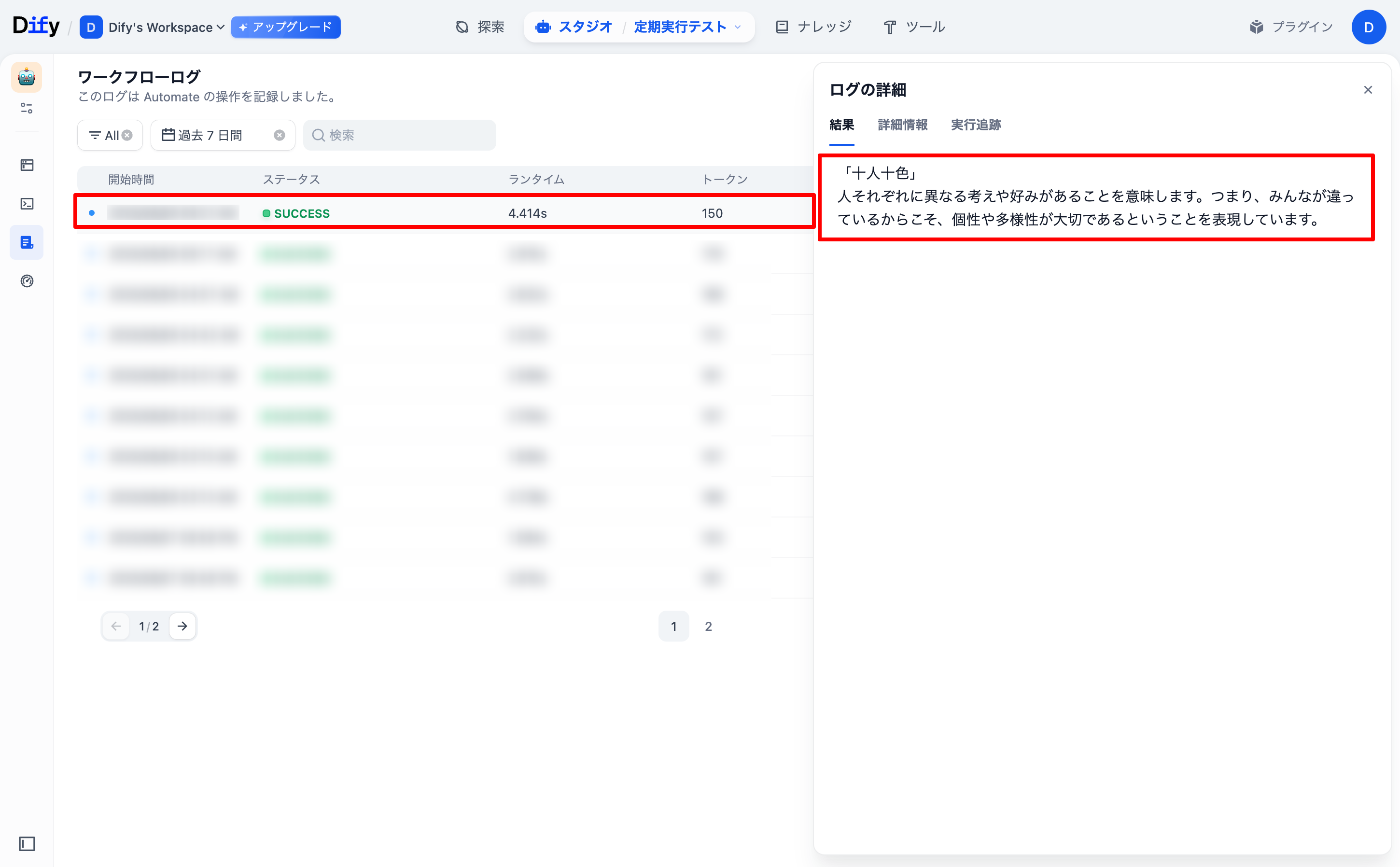Open the 過去 7 日間 period selector
This screenshot has height=867, width=1400.
pyautogui.click(x=210, y=135)
